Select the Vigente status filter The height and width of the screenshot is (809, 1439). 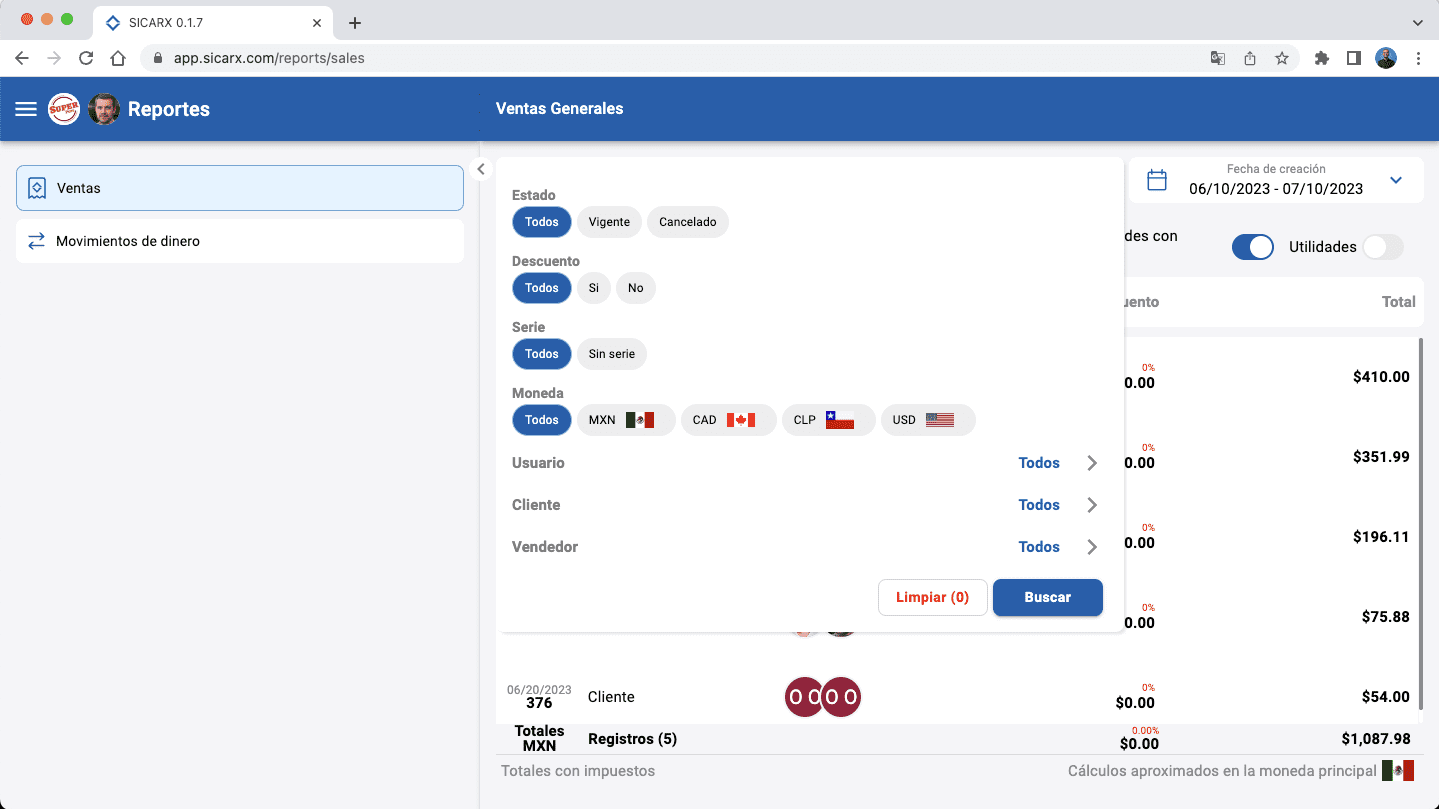pos(609,222)
